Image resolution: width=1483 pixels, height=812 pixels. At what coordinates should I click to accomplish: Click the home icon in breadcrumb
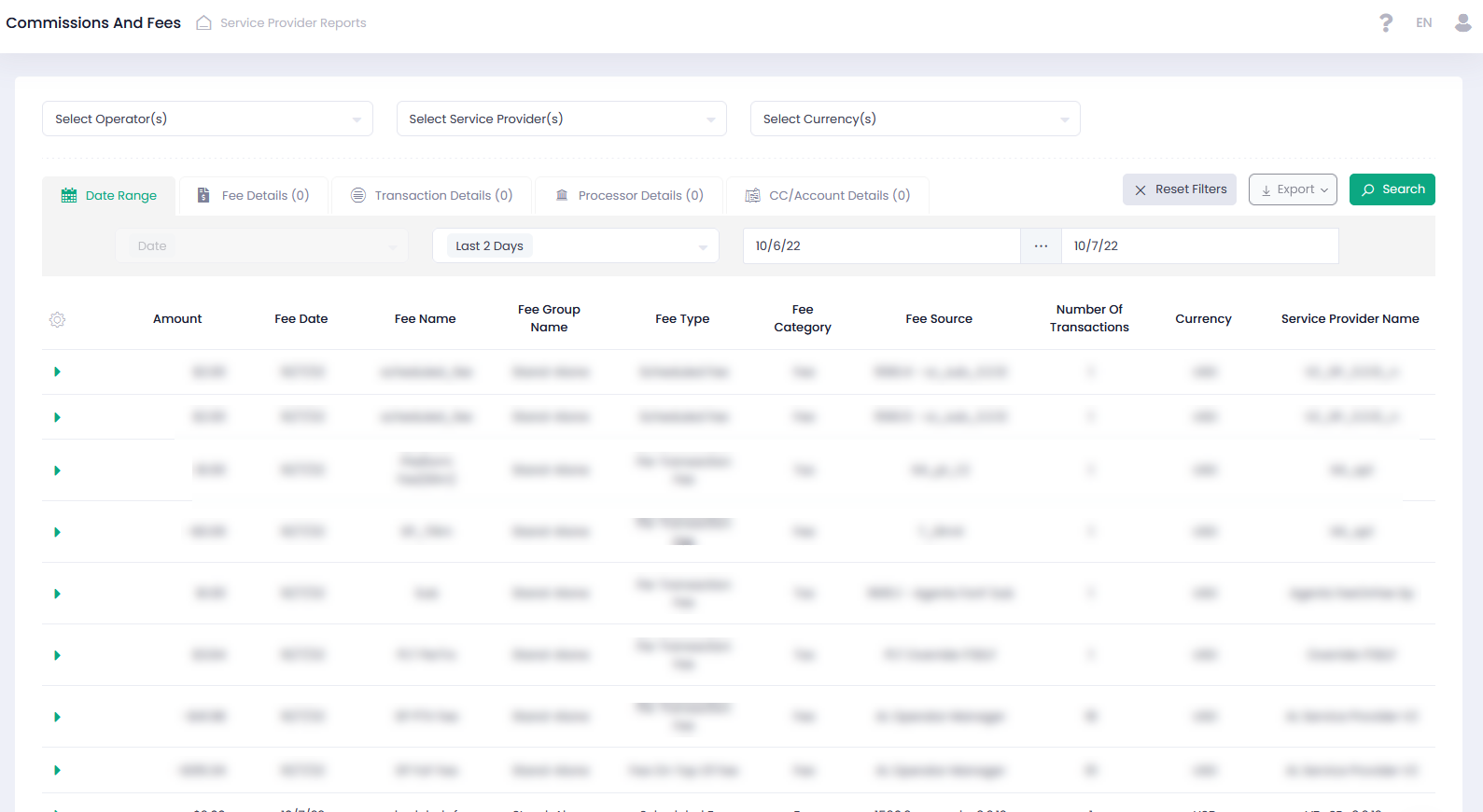[203, 22]
